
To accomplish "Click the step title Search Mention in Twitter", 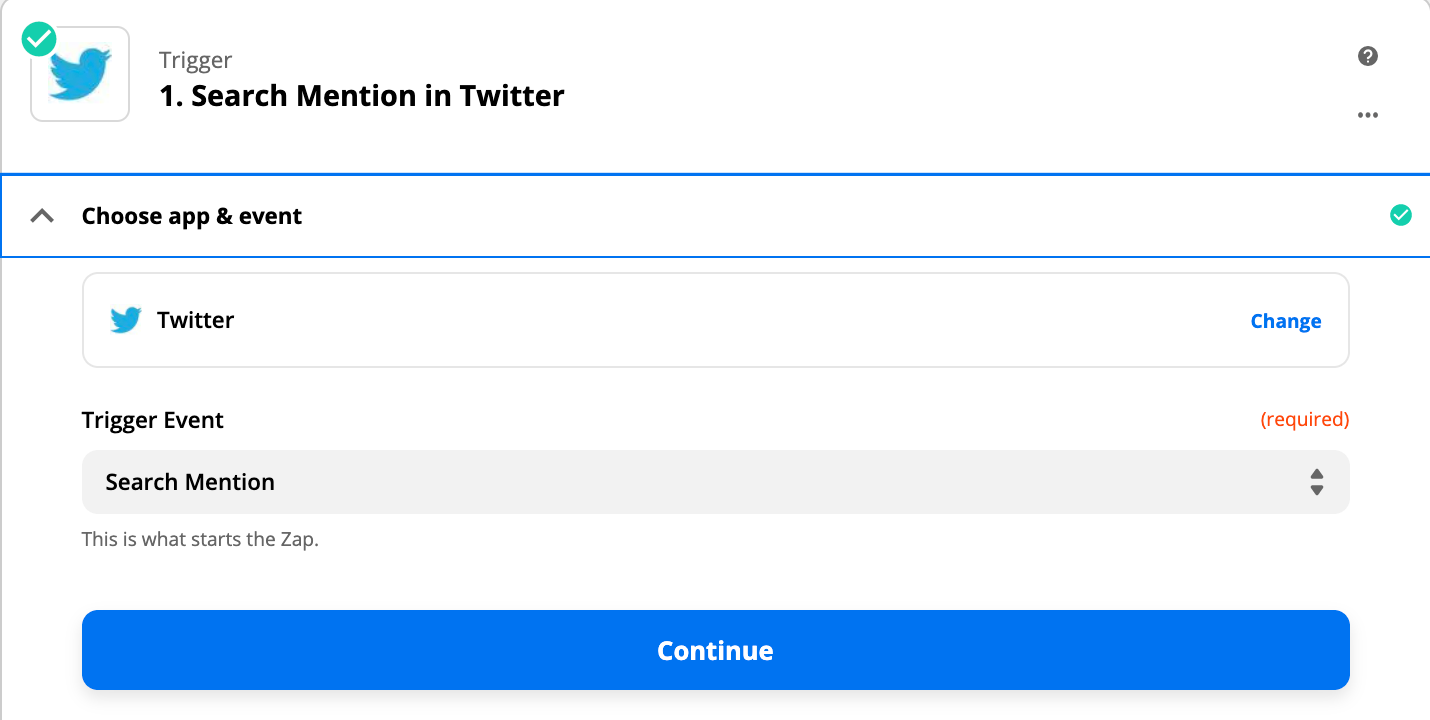I will tap(362, 96).
